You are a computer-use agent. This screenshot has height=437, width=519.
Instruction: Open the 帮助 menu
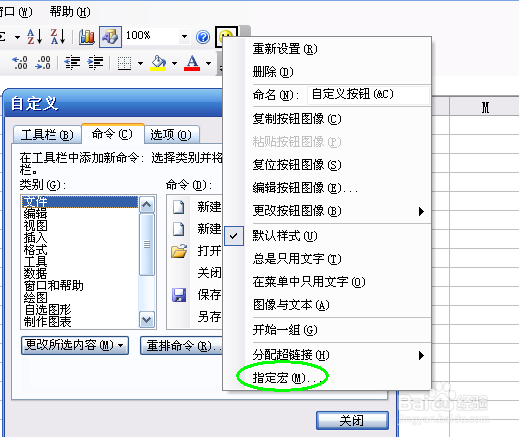[70, 12]
